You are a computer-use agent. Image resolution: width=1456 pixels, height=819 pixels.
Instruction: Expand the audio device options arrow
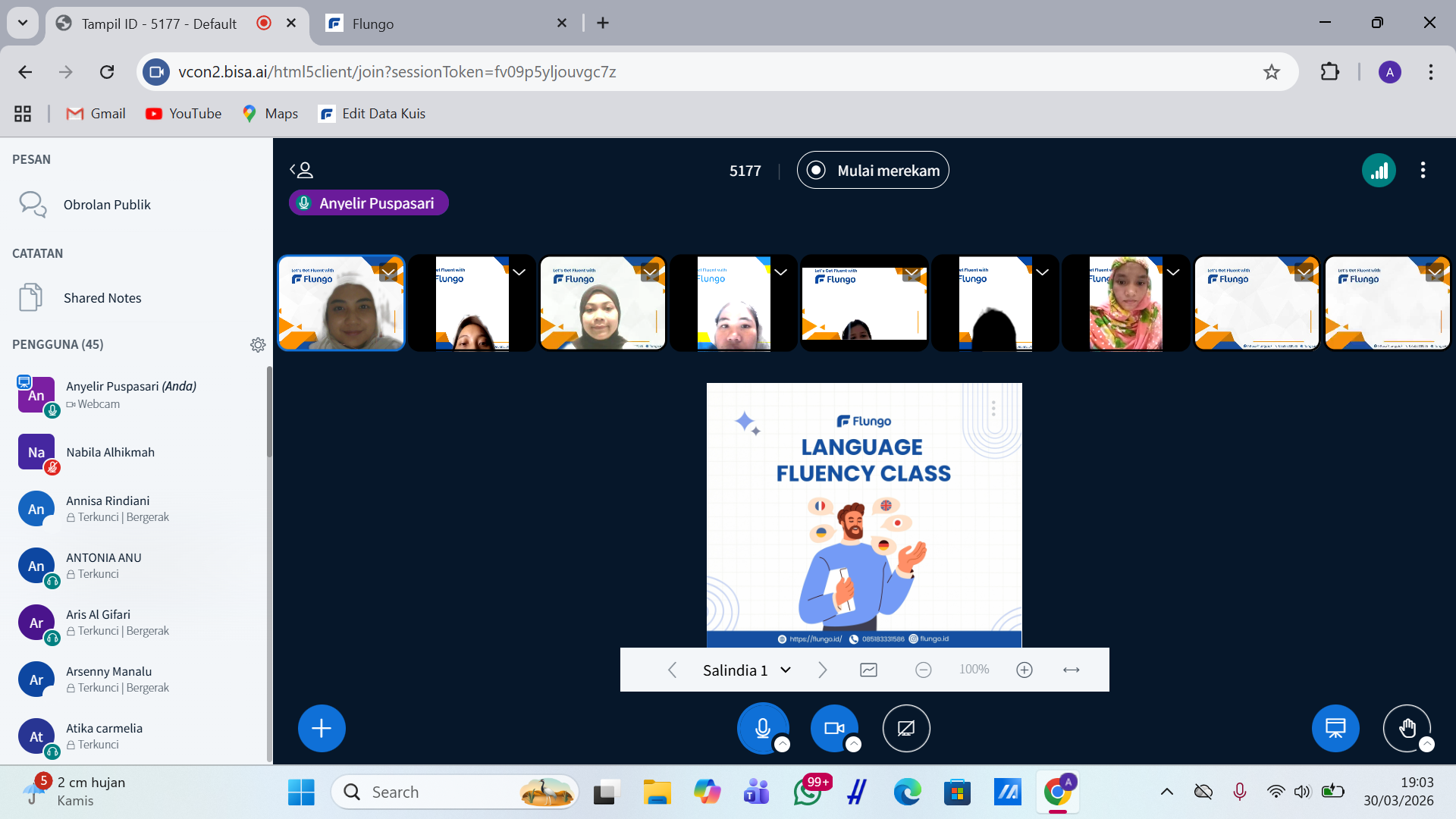pyautogui.click(x=783, y=745)
